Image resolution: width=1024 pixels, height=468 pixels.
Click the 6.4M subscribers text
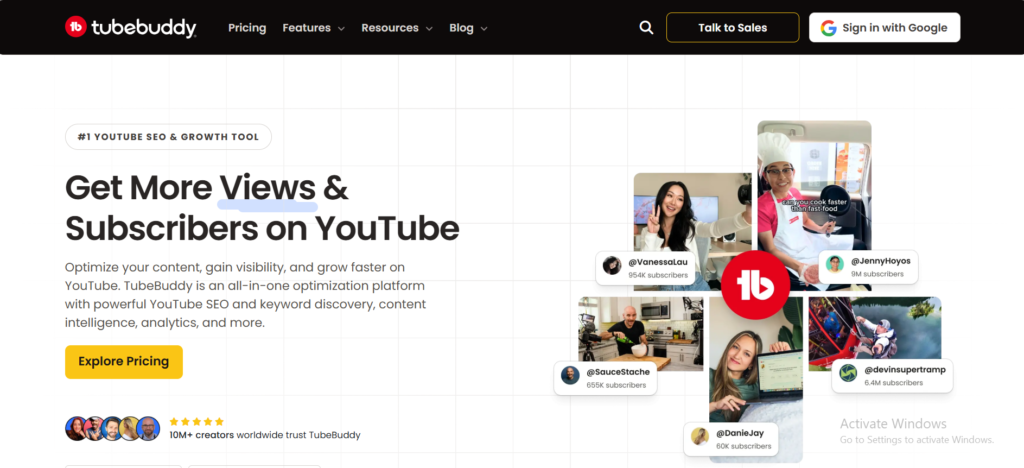point(893,383)
